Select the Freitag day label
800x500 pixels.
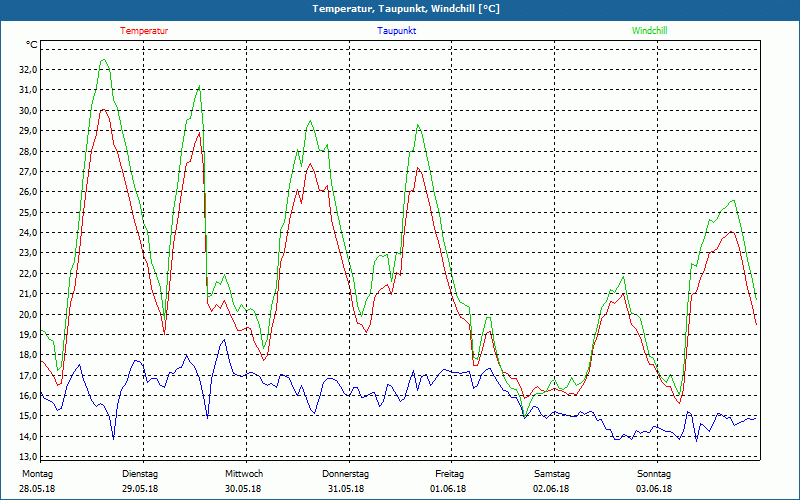(449, 474)
